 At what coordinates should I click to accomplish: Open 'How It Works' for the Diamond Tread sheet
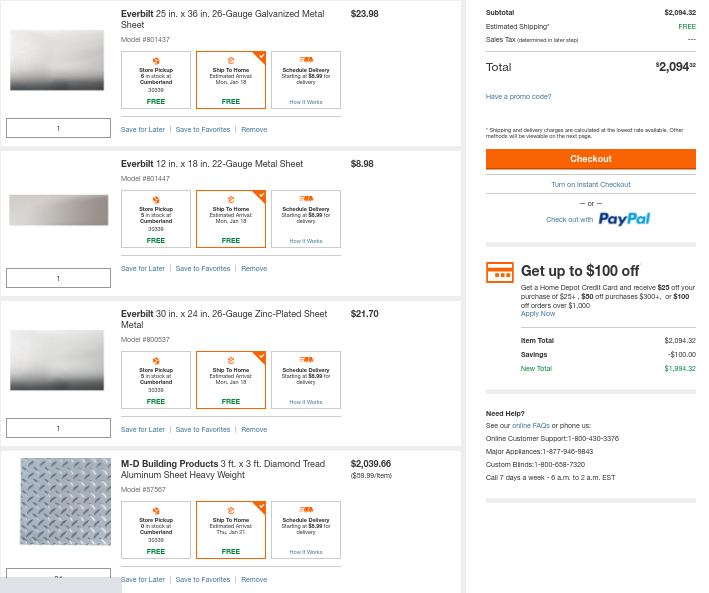coord(306,551)
